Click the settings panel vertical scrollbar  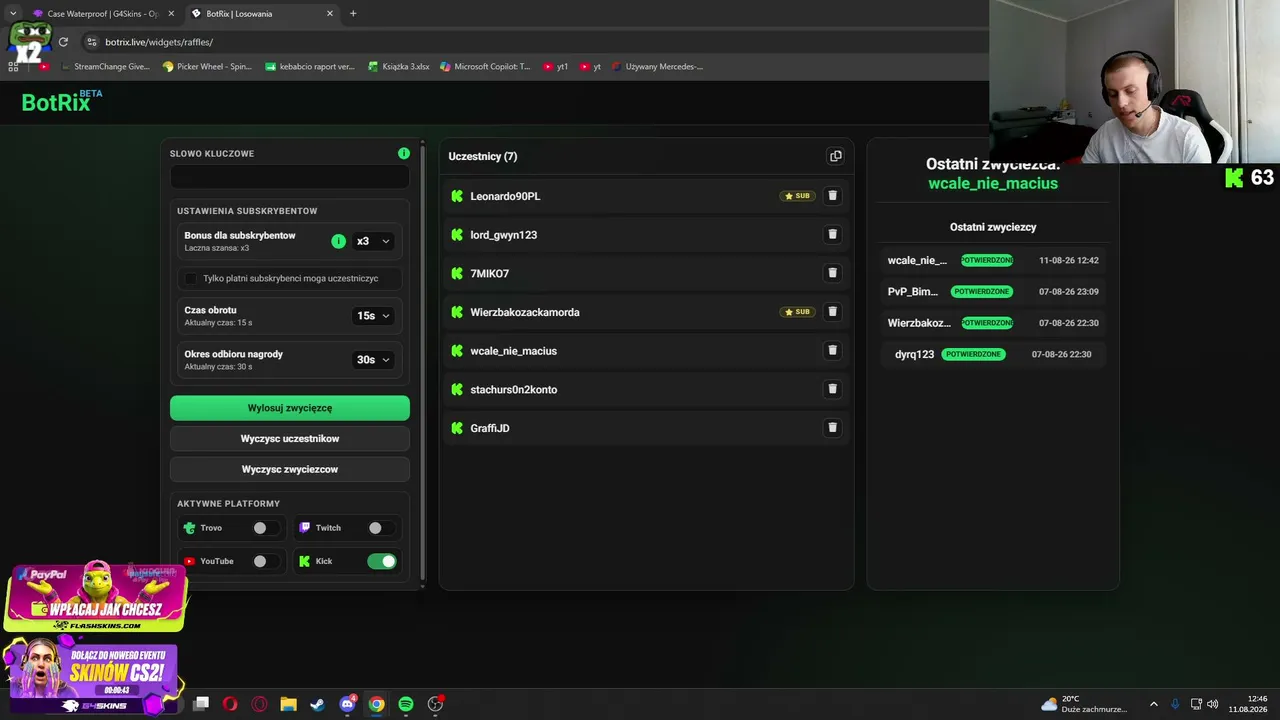pyautogui.click(x=423, y=364)
